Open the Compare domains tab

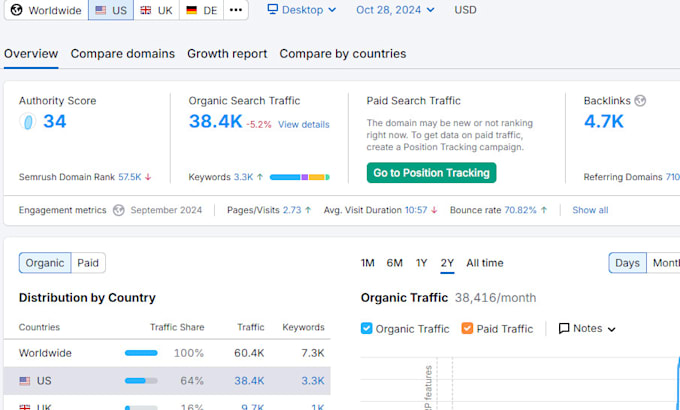[x=123, y=54]
